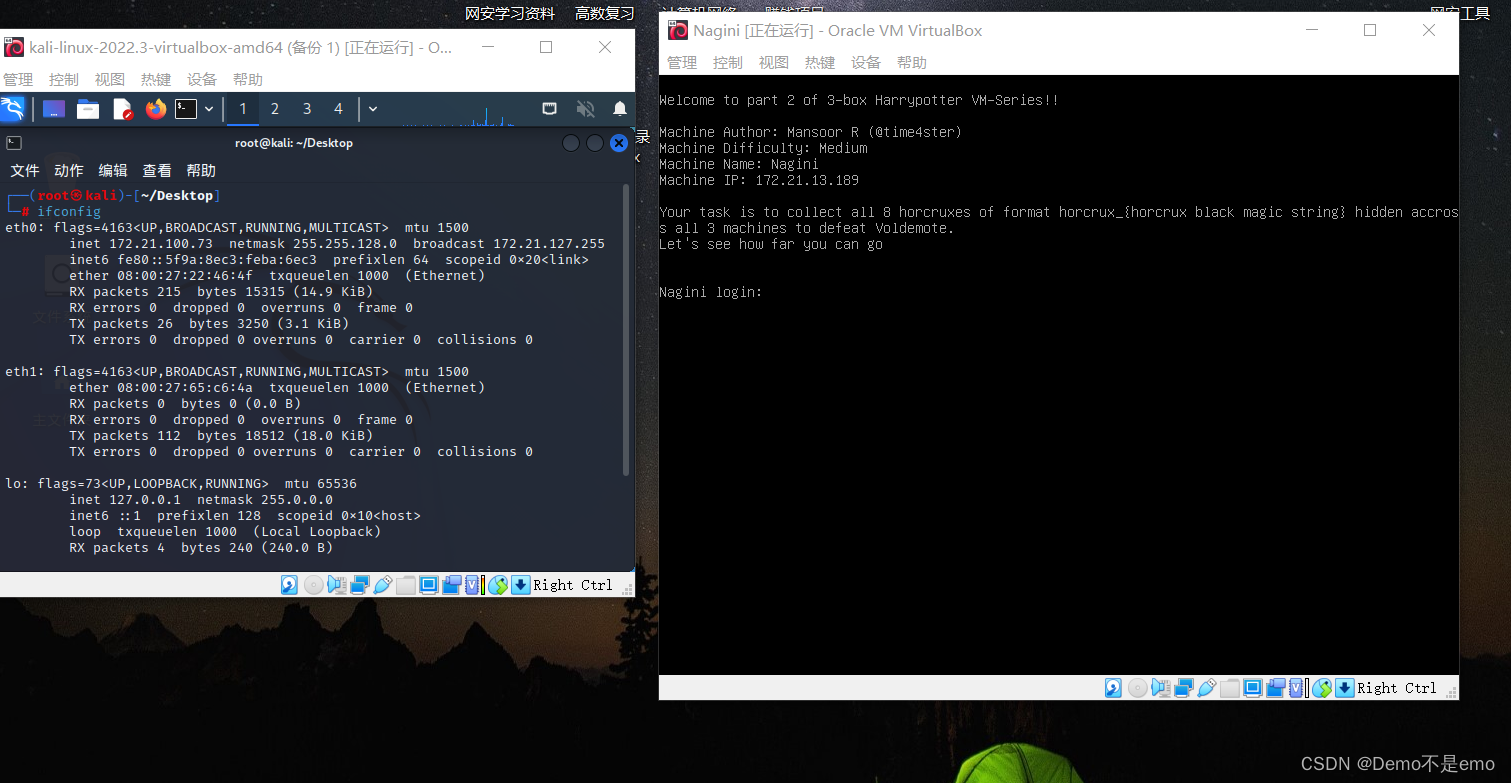Click CPU virtualization indicator in Kali VM status bar
The height and width of the screenshot is (783, 1511).
click(472, 585)
